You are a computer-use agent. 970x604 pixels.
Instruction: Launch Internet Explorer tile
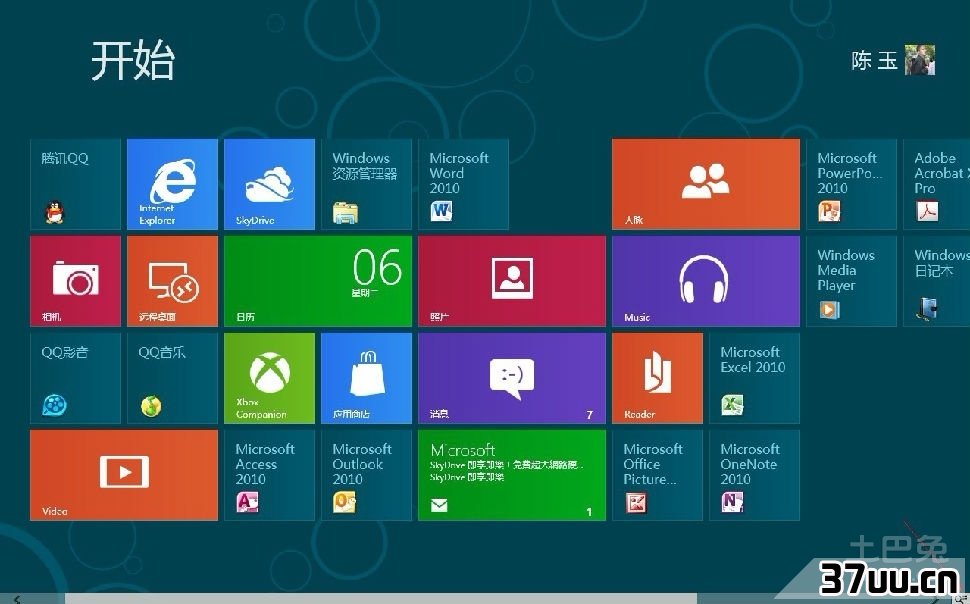point(173,184)
